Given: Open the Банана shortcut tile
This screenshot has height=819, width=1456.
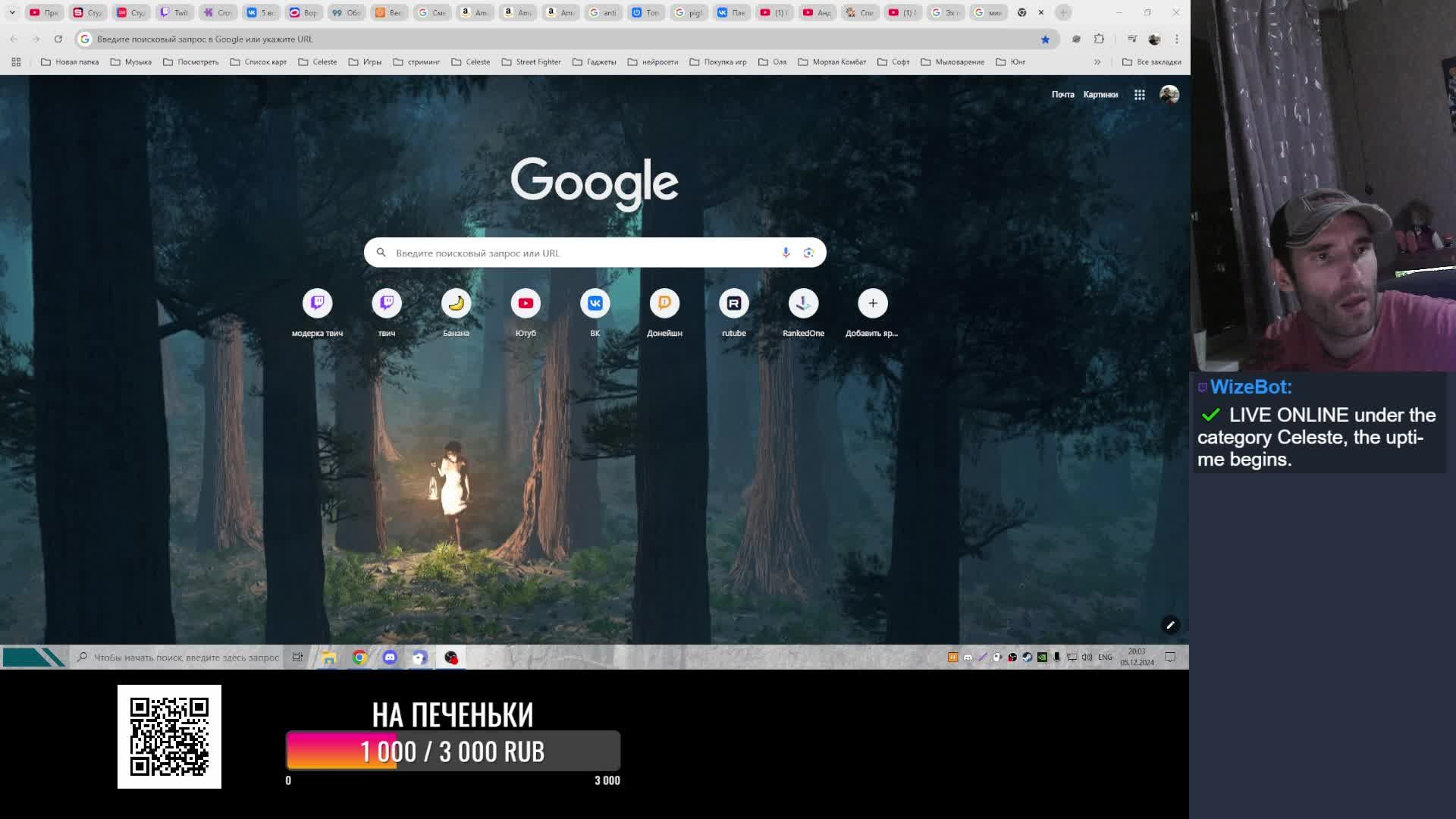Looking at the screenshot, I should (456, 303).
